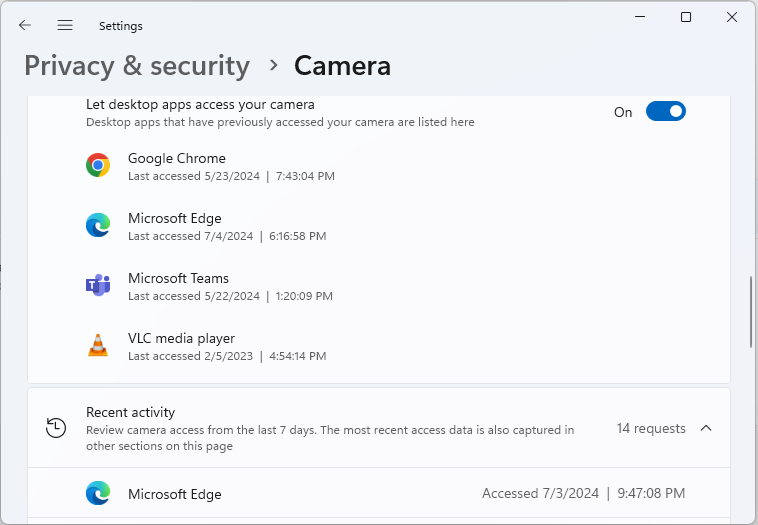Click the VLC media player cone icon
This screenshot has height=525, width=758.
point(98,345)
